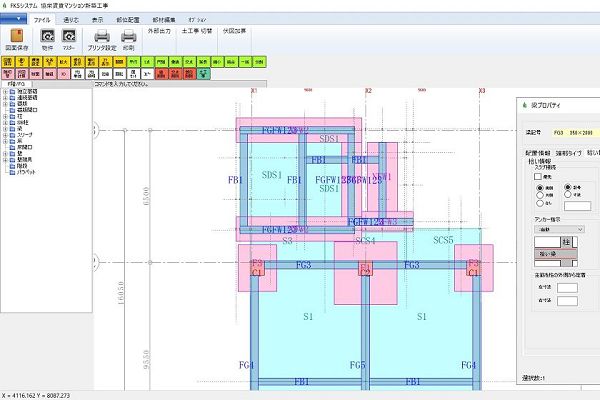Screen dimensions: 600x400
Task: Select the middle radio of the three-option group
Action: coord(540,195)
